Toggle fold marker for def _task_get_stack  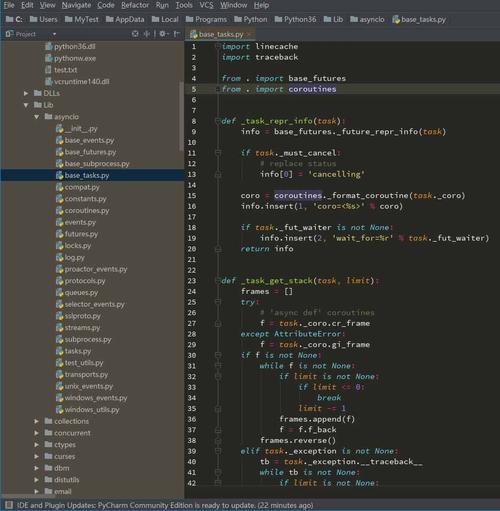217,280
